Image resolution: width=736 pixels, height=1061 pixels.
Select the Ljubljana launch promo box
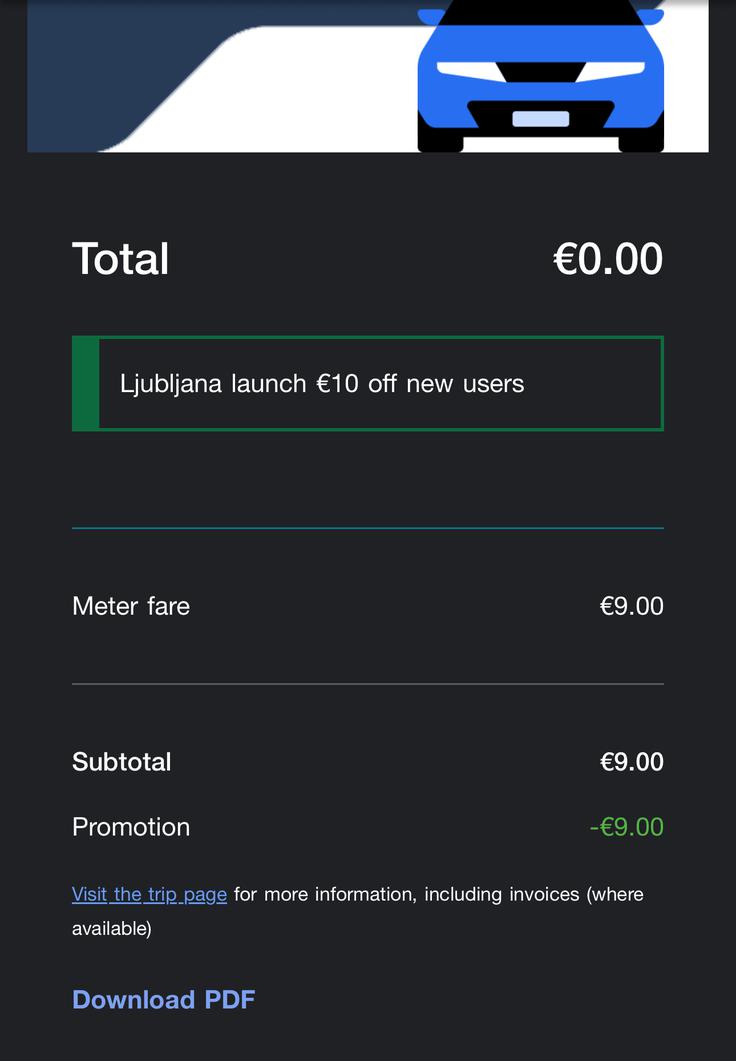click(368, 383)
